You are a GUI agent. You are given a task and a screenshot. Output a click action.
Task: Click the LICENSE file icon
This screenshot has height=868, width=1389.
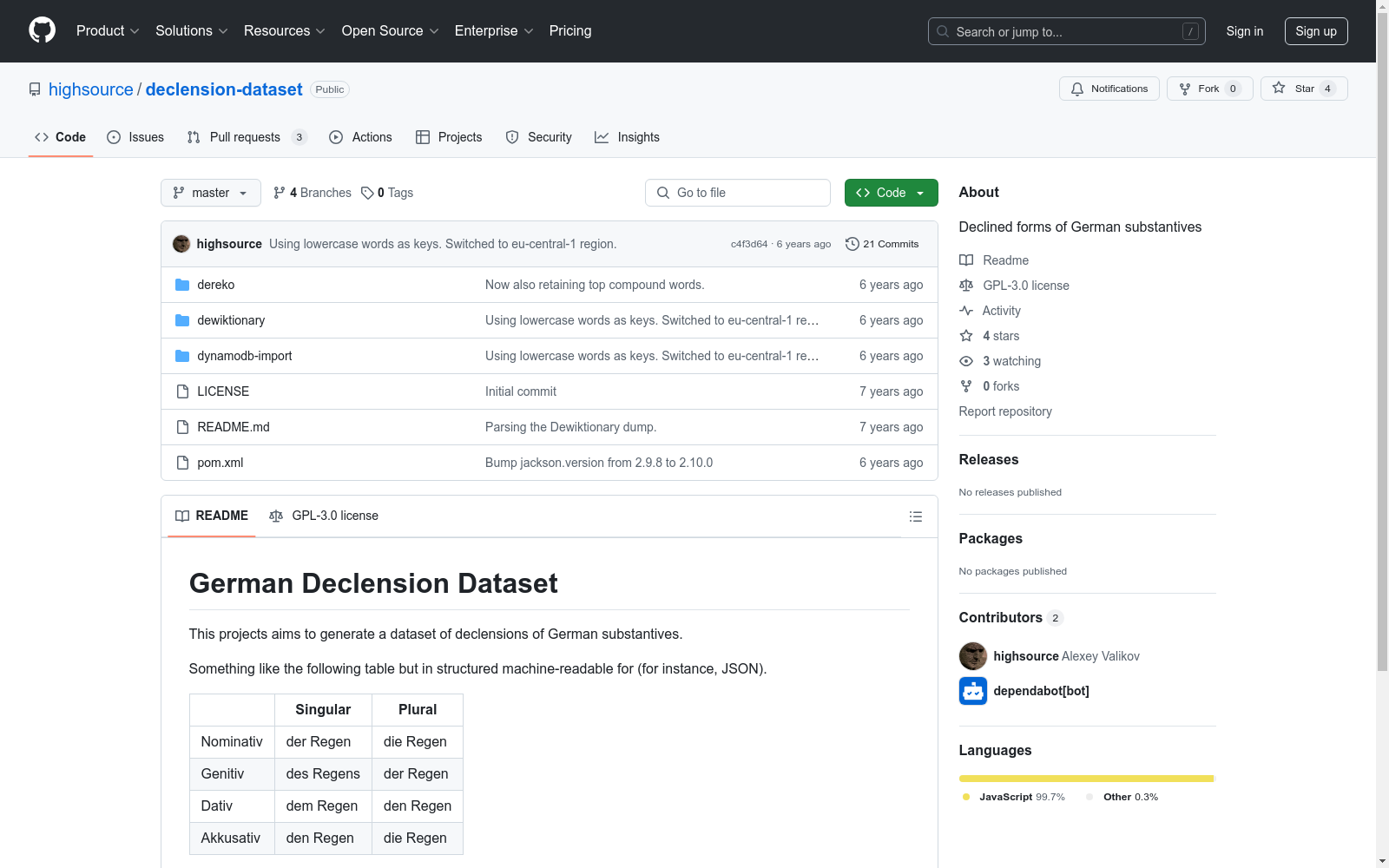click(182, 391)
